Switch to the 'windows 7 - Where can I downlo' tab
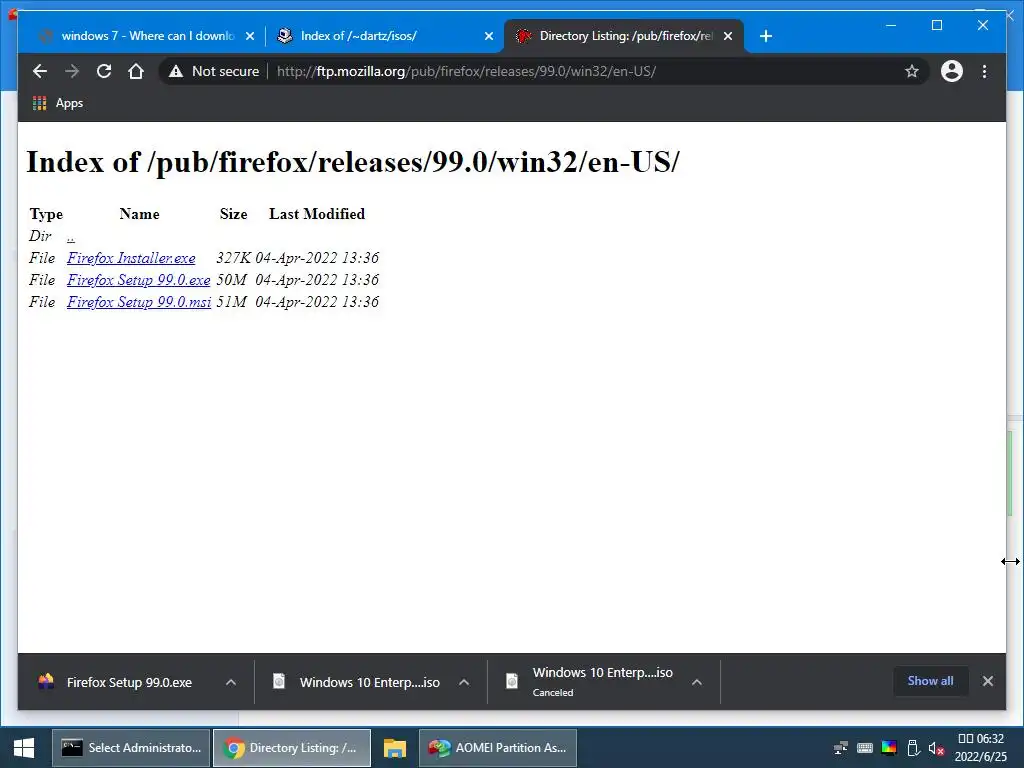 pos(147,36)
